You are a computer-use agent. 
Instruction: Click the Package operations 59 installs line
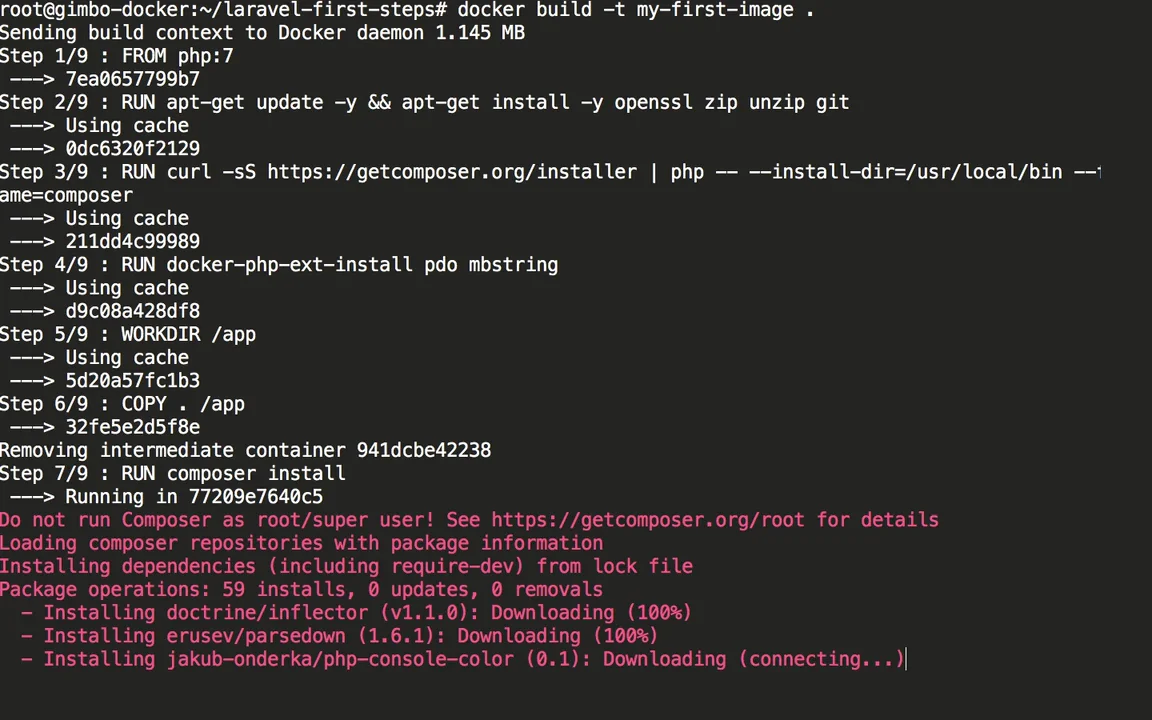pyautogui.click(x=301, y=589)
